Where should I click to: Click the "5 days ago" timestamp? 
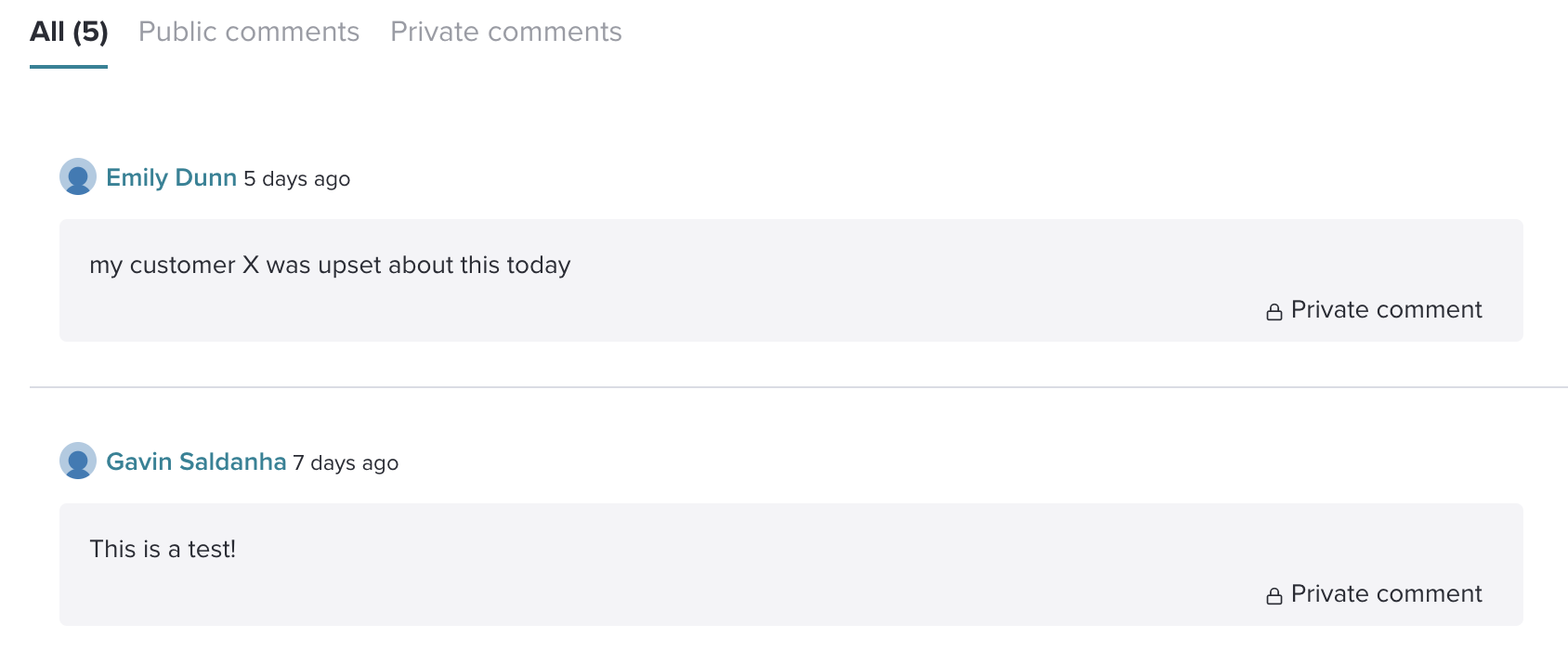point(297,178)
